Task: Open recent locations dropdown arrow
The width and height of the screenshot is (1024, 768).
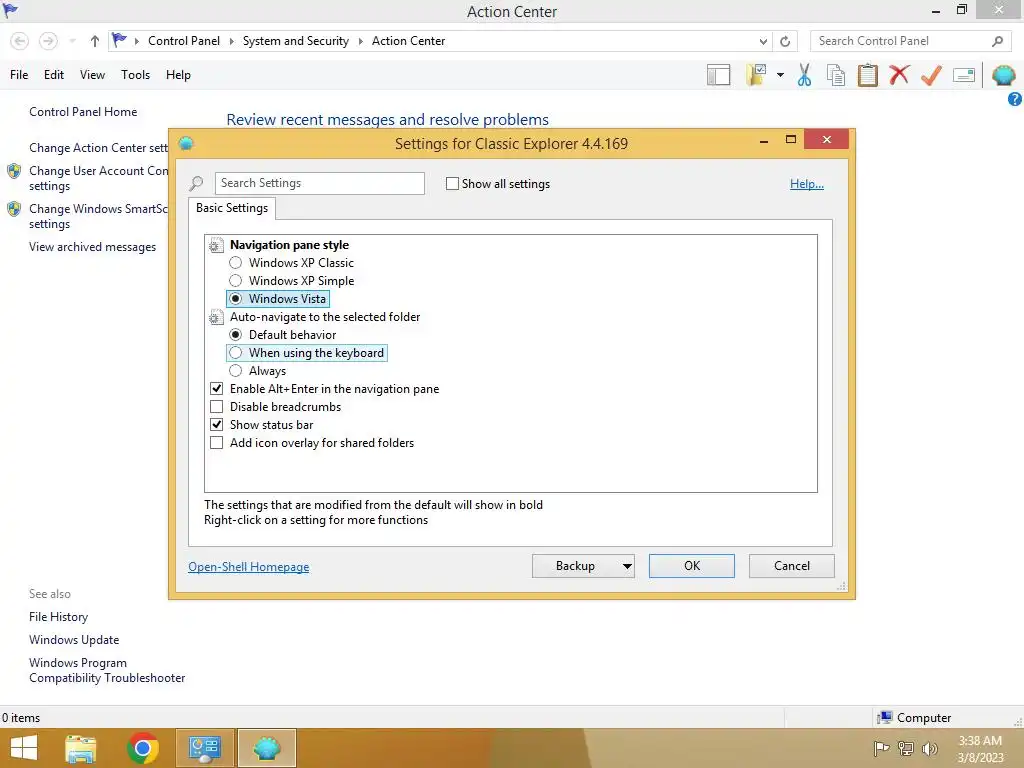Action: point(72,41)
